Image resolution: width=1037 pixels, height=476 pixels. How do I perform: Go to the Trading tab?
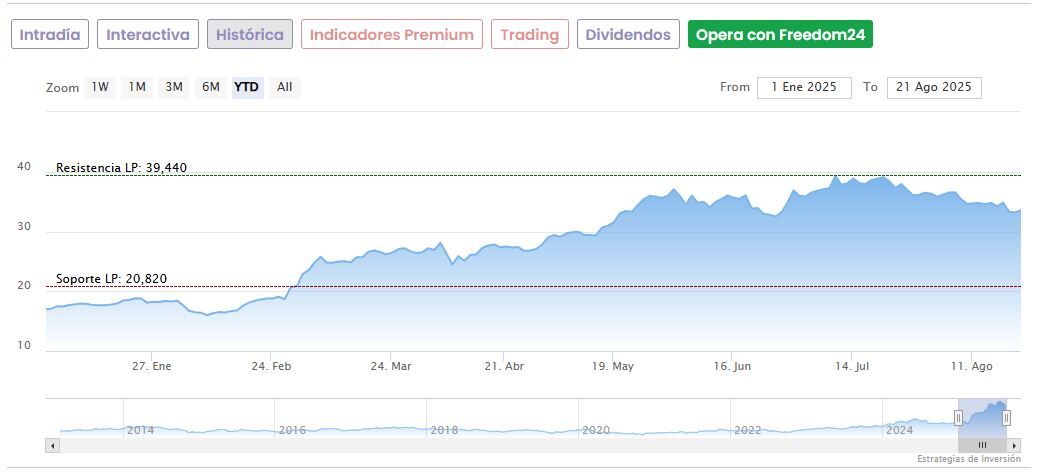[x=530, y=35]
